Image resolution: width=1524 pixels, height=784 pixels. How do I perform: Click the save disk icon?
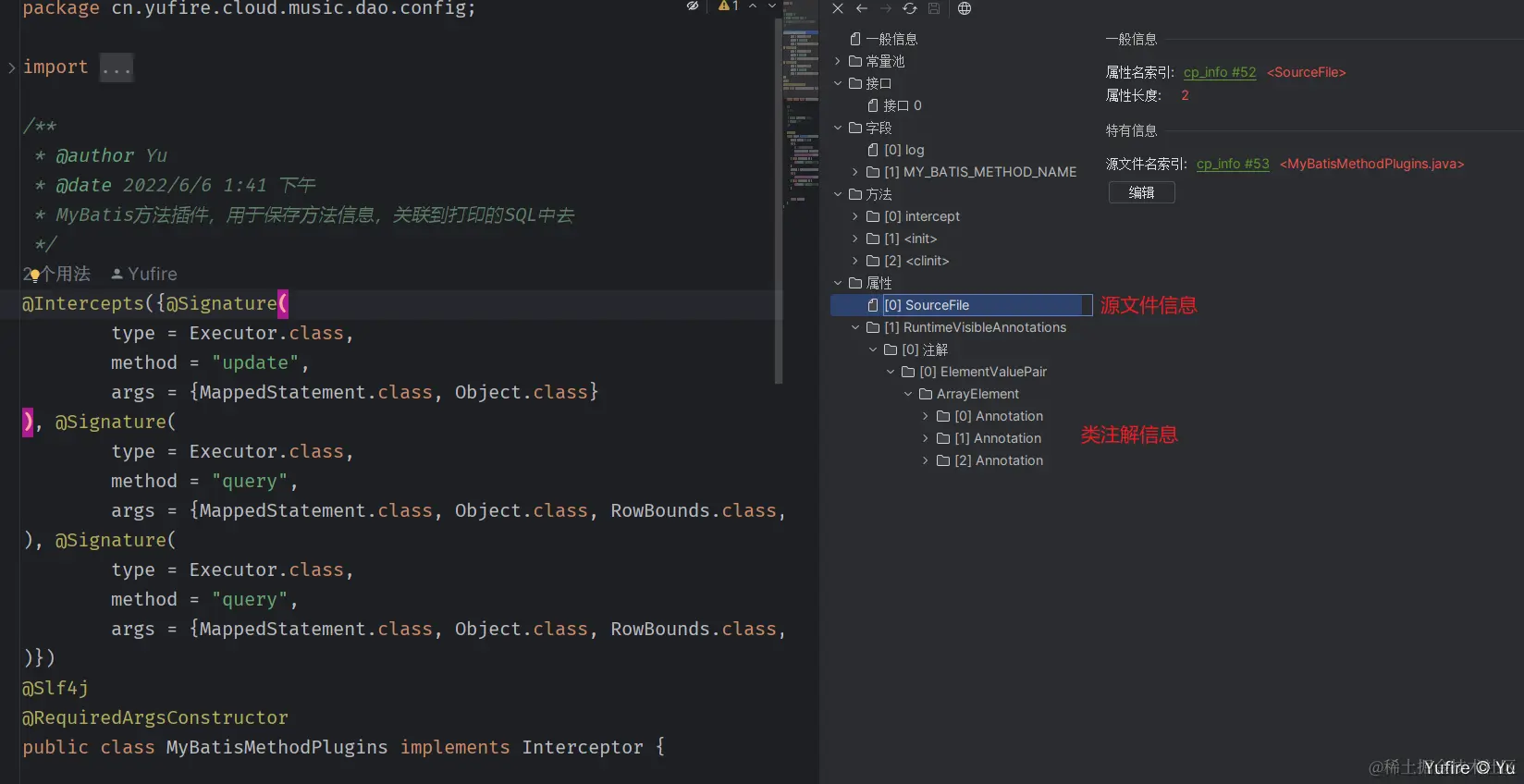click(934, 8)
